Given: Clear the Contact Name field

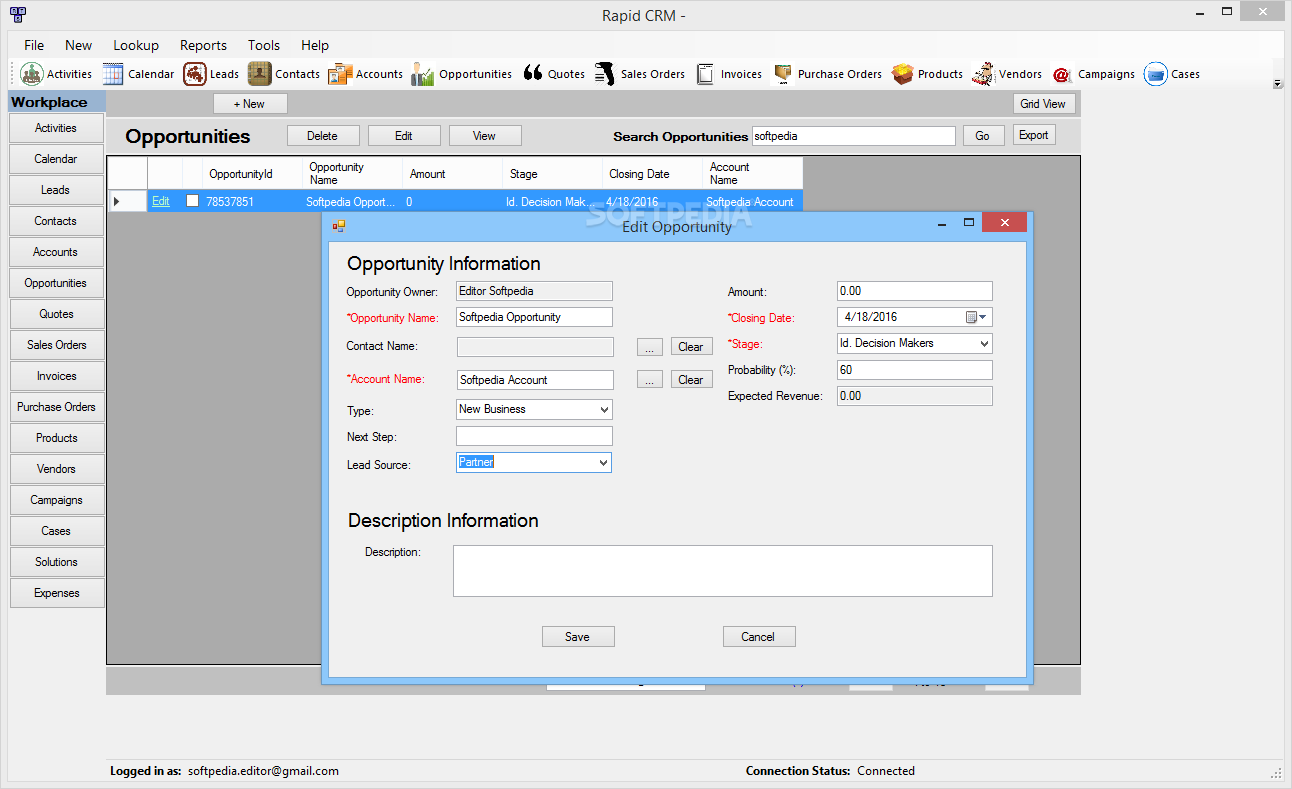Looking at the screenshot, I should 691,347.
